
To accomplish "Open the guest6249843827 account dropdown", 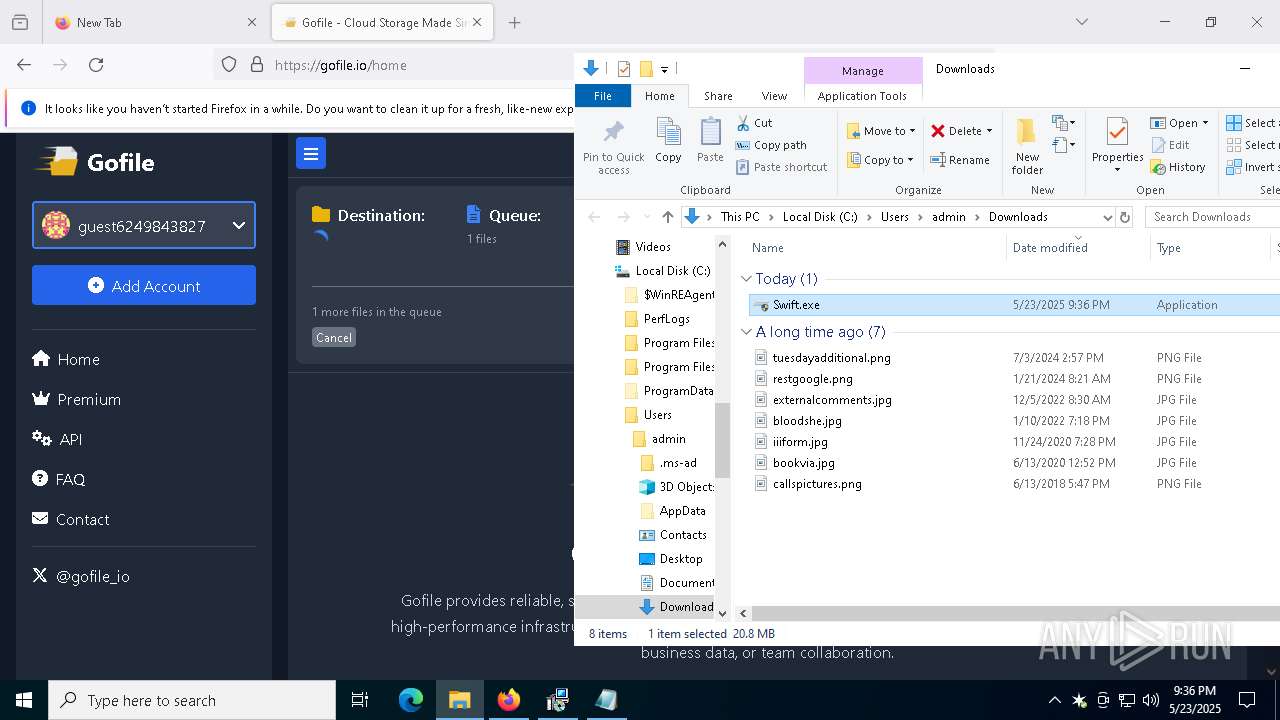I will pos(144,226).
